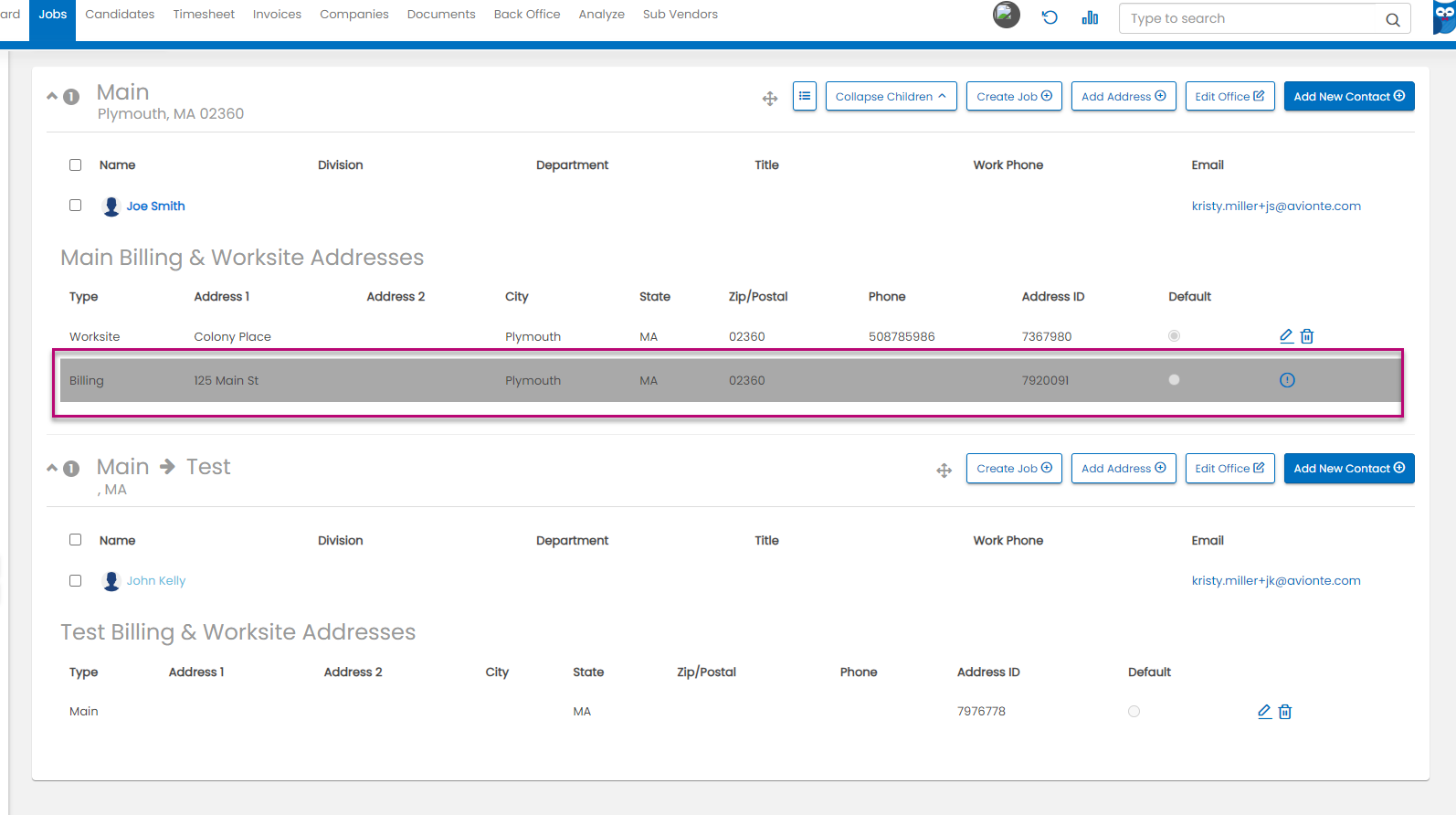
Task: Collapse the Main office section caret
Action: [52, 96]
